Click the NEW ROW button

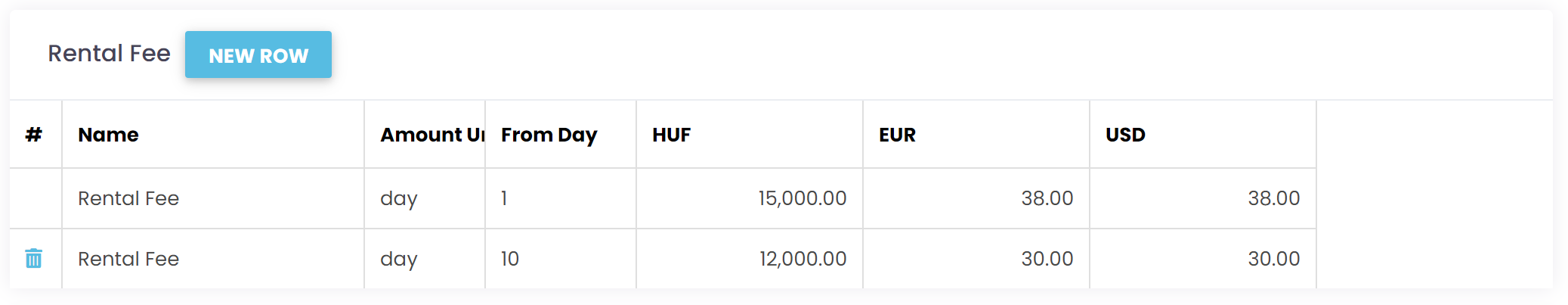pos(258,54)
